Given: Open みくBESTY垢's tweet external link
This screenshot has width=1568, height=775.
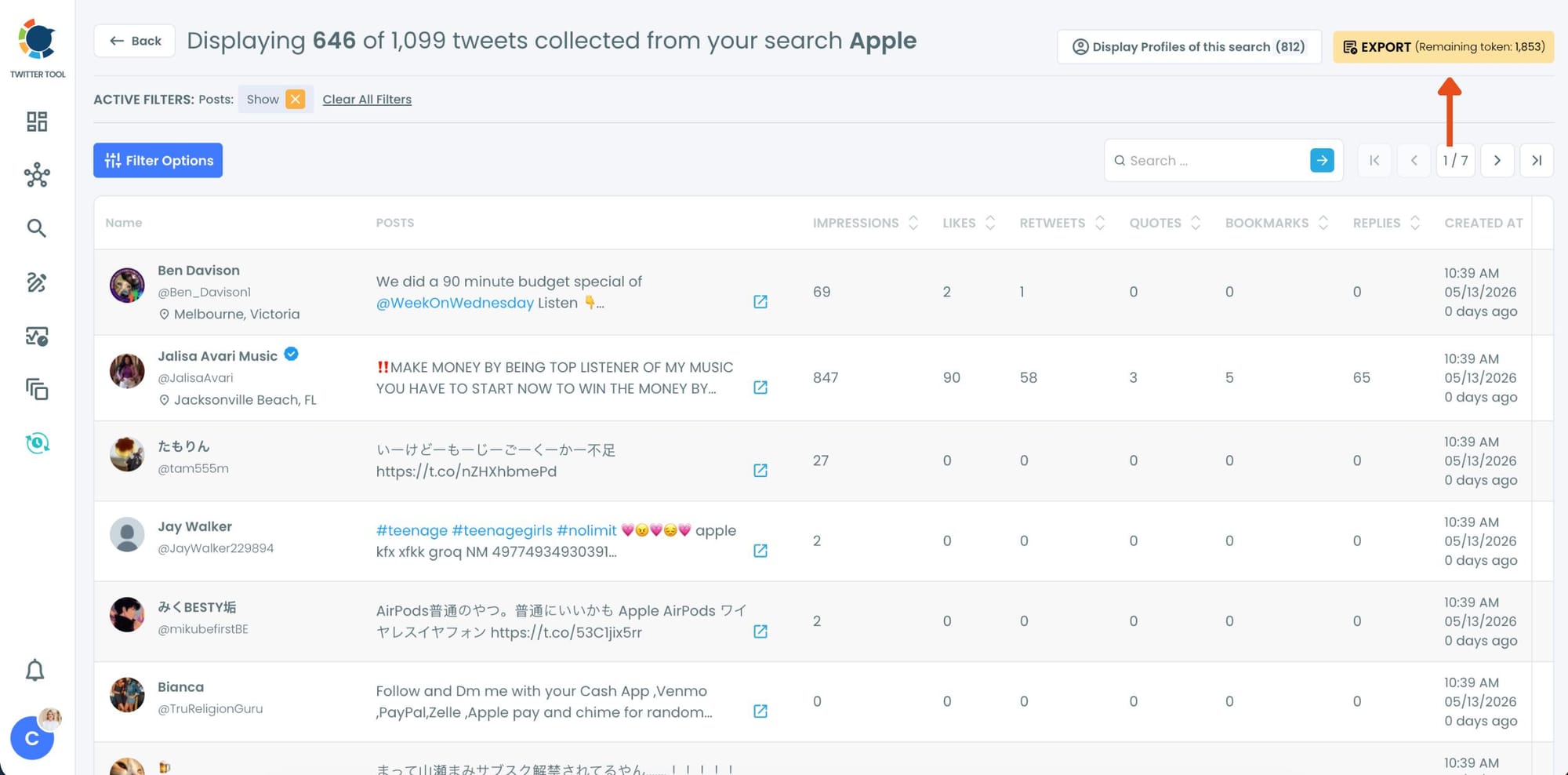Looking at the screenshot, I should 760,631.
